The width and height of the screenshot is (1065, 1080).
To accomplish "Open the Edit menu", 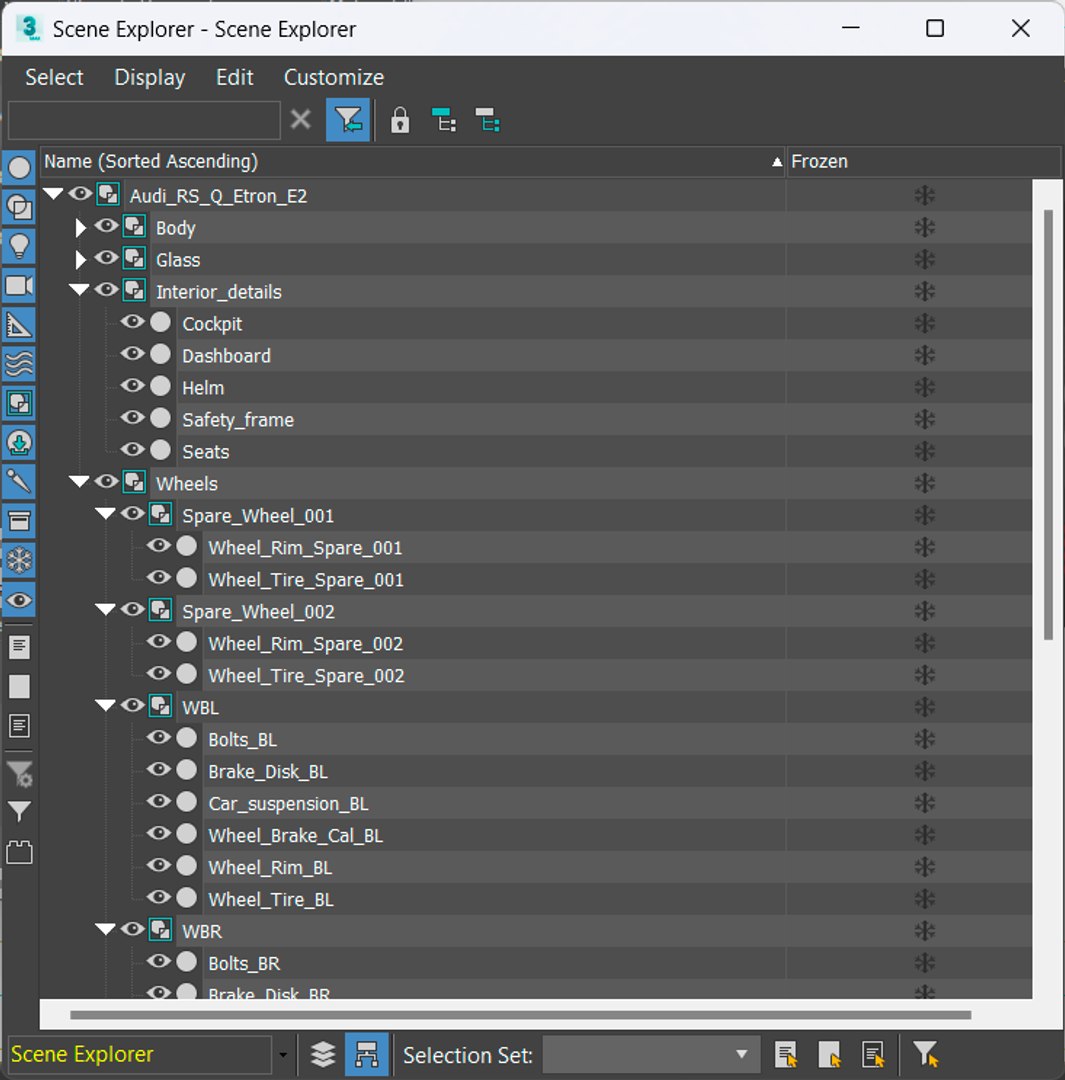I will (x=234, y=77).
